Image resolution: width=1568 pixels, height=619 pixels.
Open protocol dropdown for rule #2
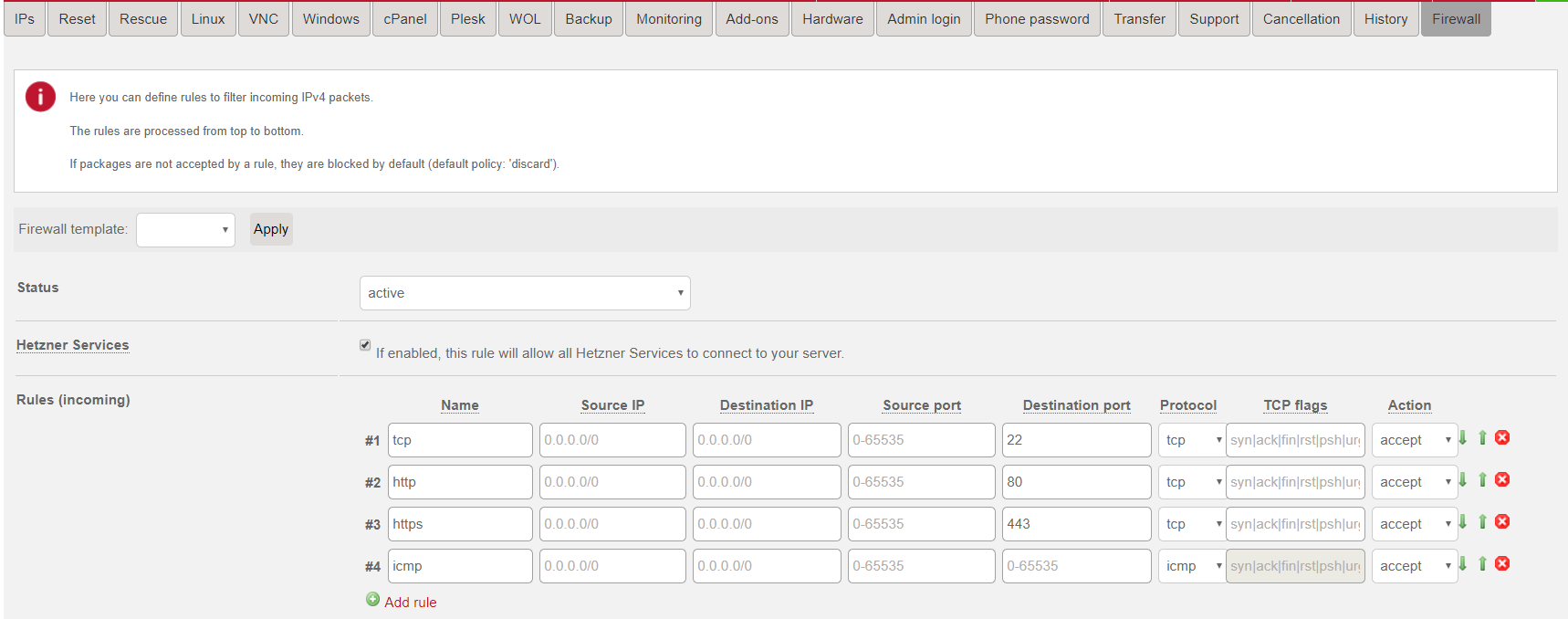point(1192,482)
